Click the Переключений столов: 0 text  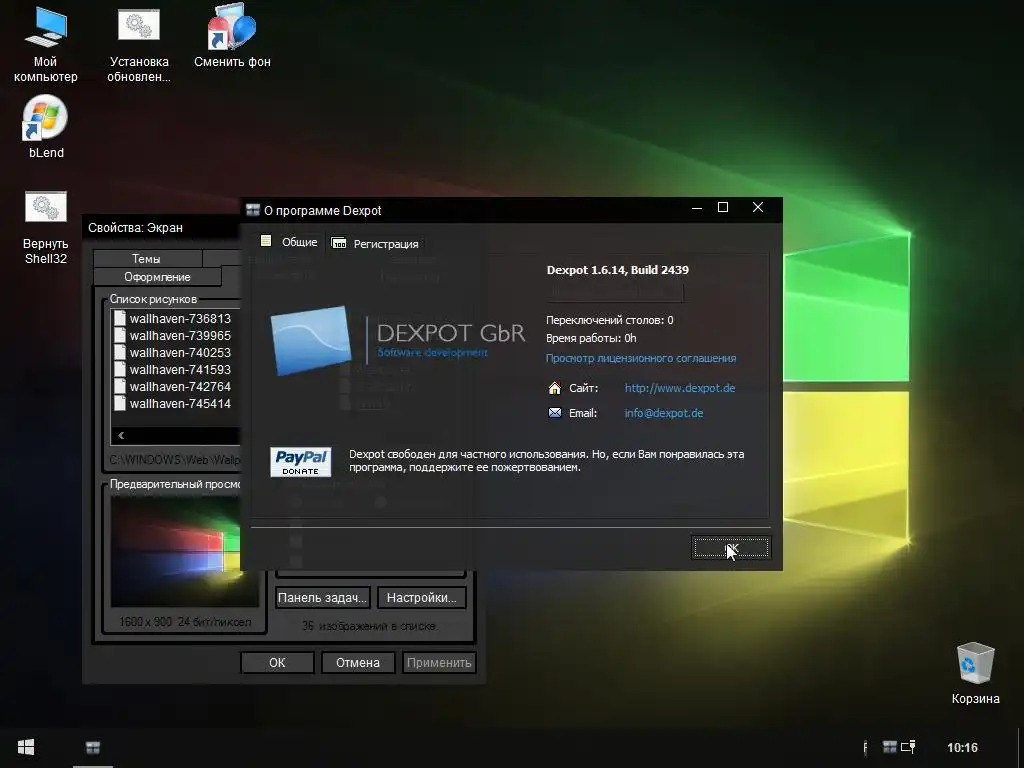point(609,320)
